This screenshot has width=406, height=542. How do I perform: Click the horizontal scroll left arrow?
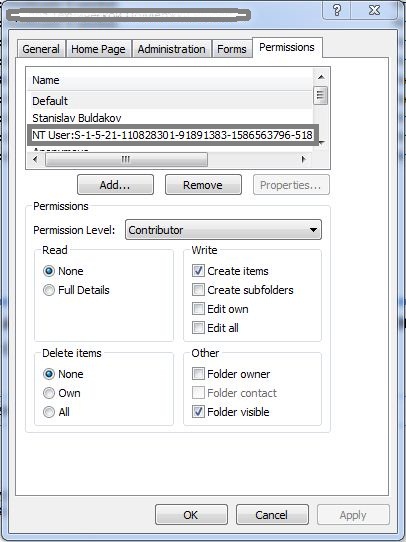pos(35,159)
